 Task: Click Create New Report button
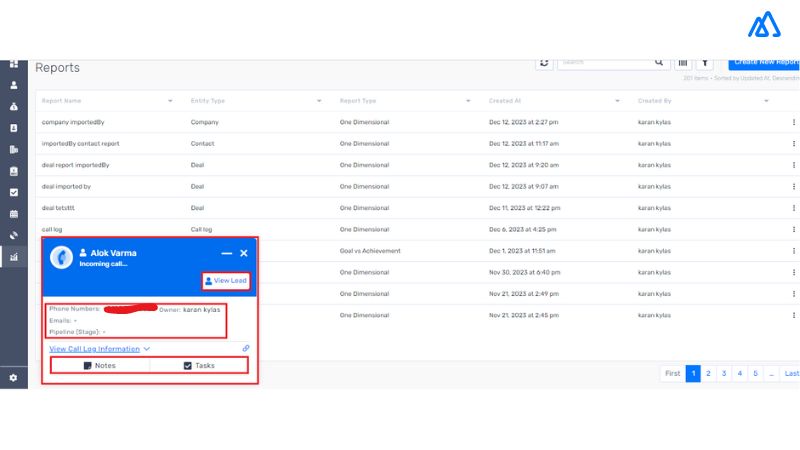[765, 62]
